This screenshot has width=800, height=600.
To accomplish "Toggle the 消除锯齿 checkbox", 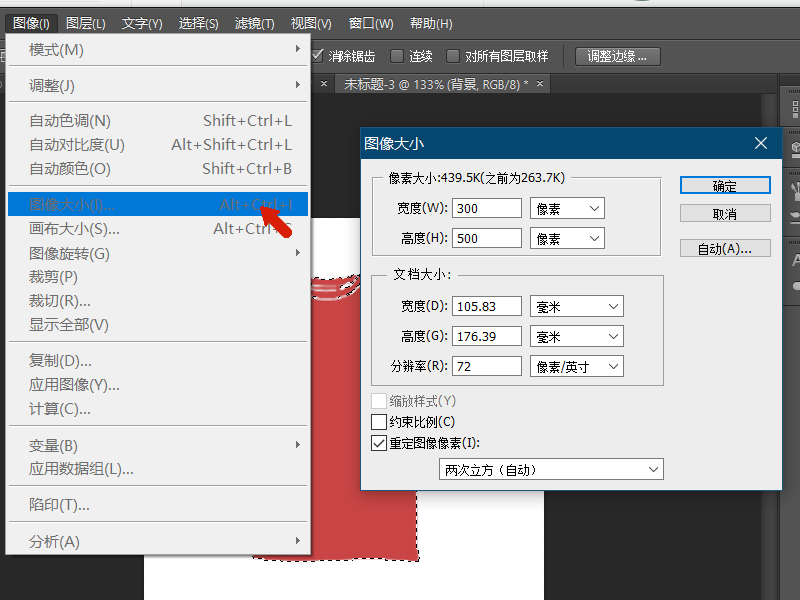I will click(x=317, y=56).
